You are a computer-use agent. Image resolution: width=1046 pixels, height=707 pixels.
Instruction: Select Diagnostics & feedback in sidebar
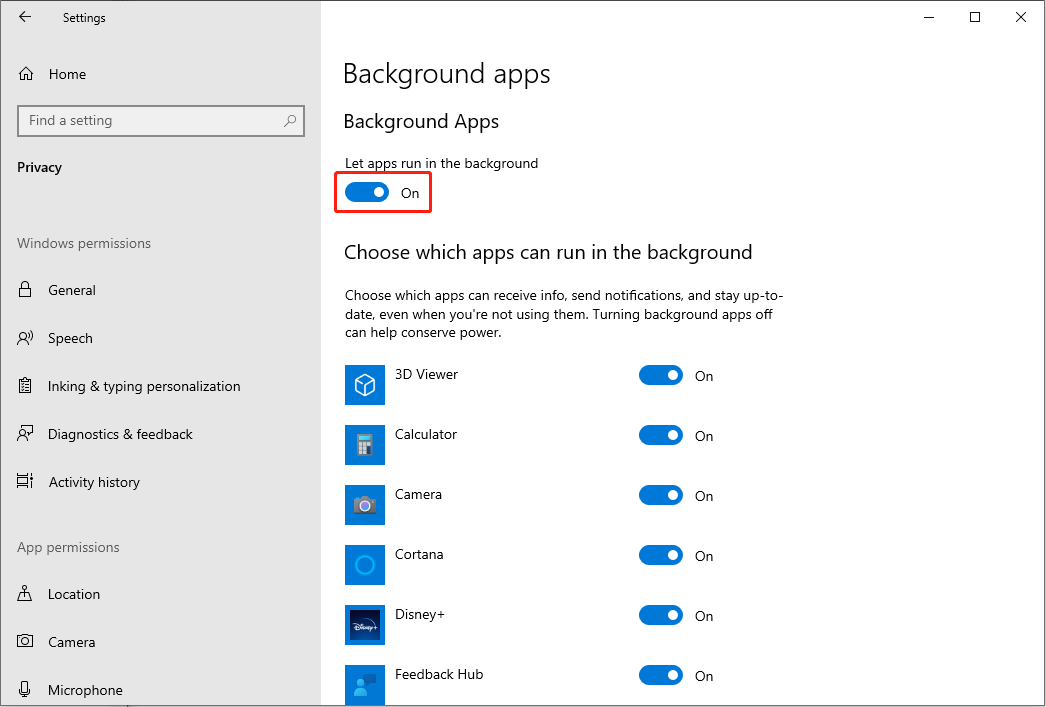(x=120, y=434)
